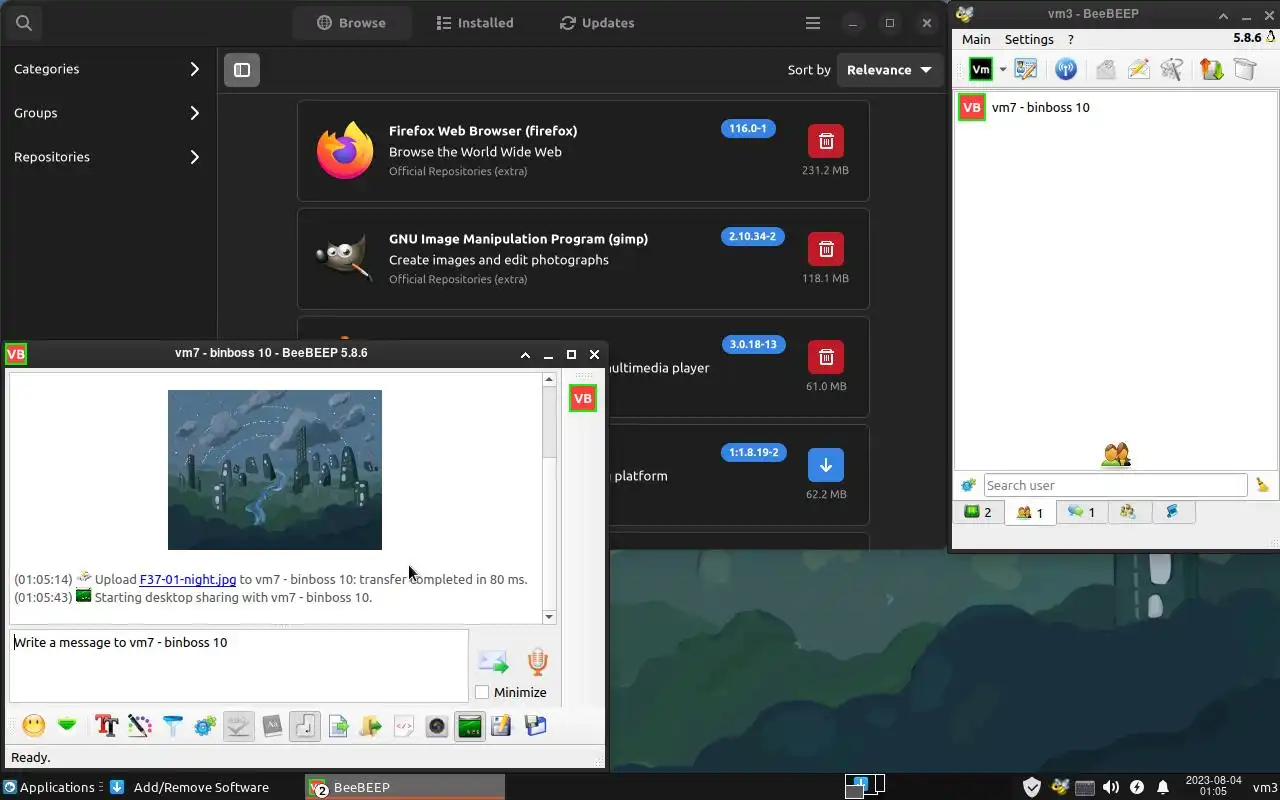Switch to the Browse tab in software manager
Screen dimensions: 1280x800
click(351, 23)
